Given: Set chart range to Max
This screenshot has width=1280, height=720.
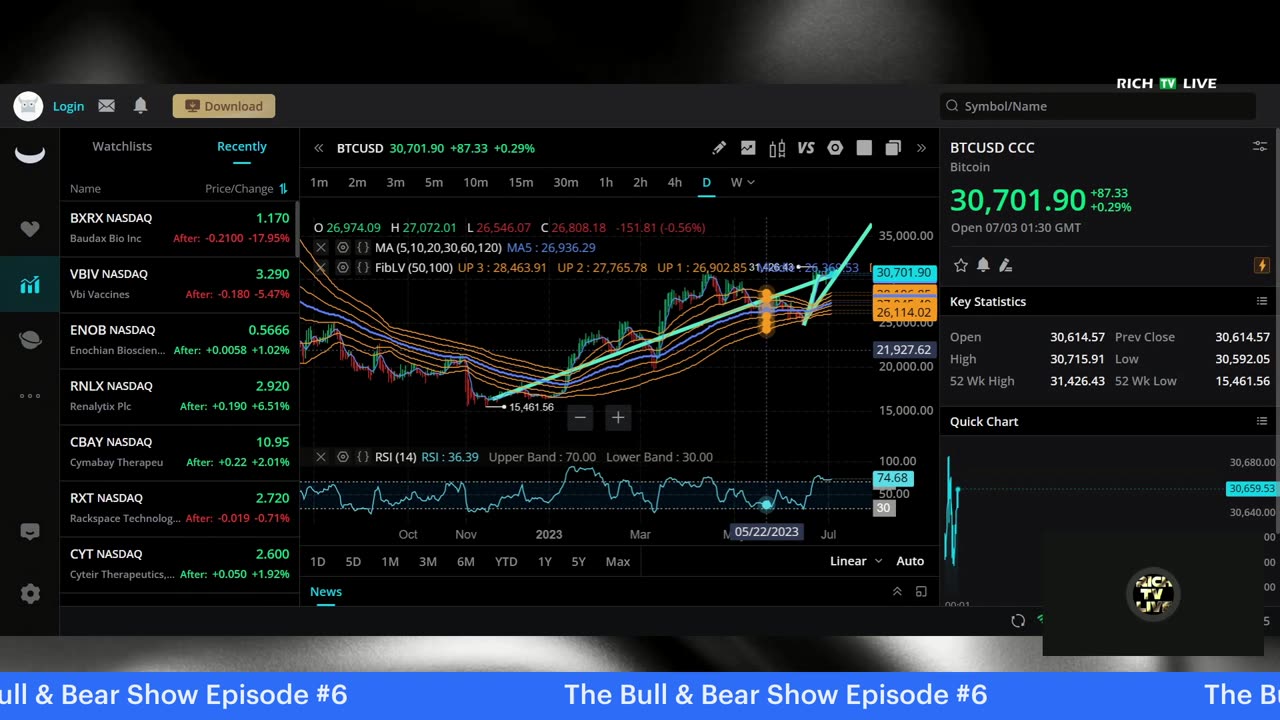Looking at the screenshot, I should (618, 561).
